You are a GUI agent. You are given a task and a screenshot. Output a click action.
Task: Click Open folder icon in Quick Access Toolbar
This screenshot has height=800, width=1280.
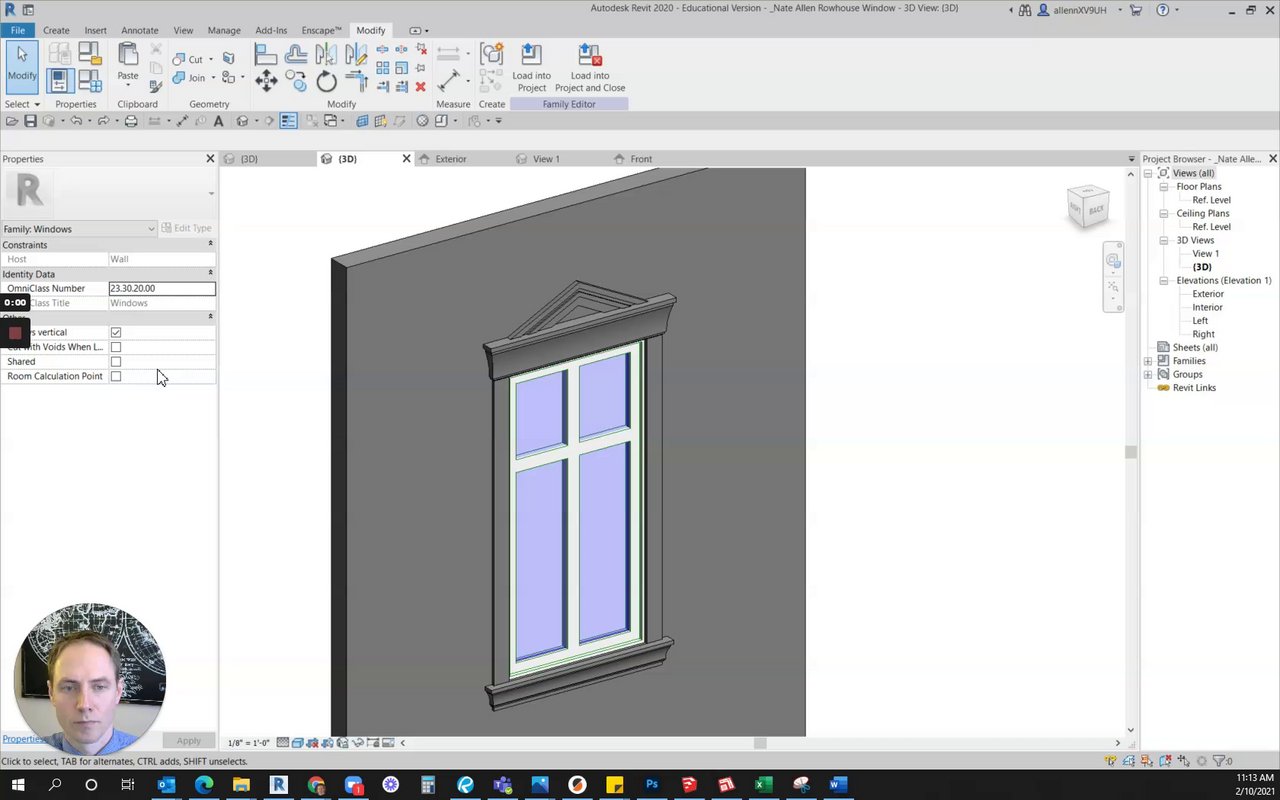point(11,121)
